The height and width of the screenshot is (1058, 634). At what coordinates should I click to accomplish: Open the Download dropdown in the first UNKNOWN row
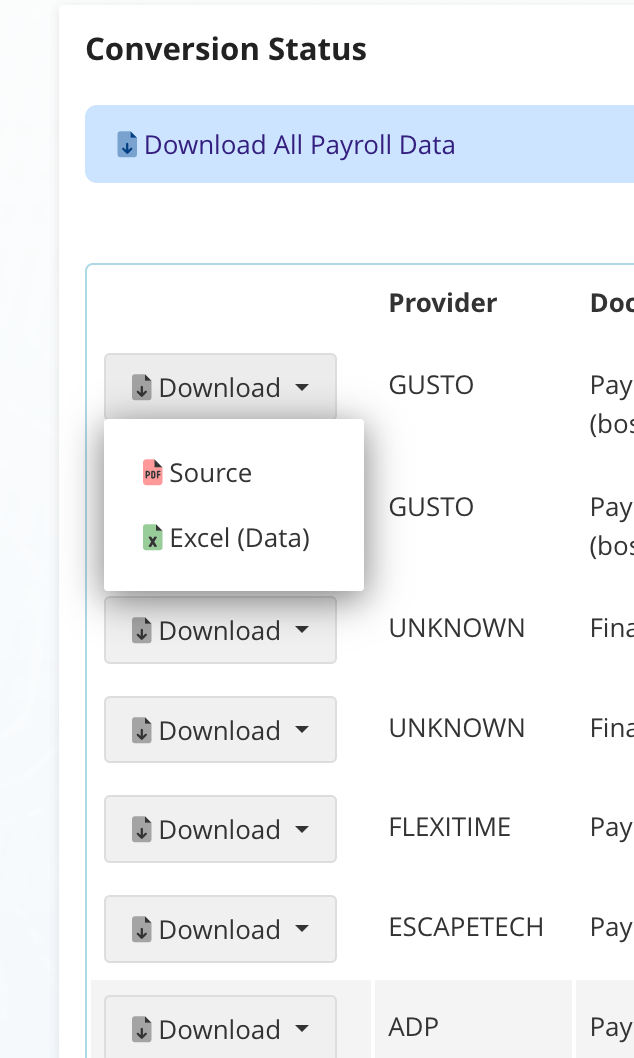pos(221,630)
